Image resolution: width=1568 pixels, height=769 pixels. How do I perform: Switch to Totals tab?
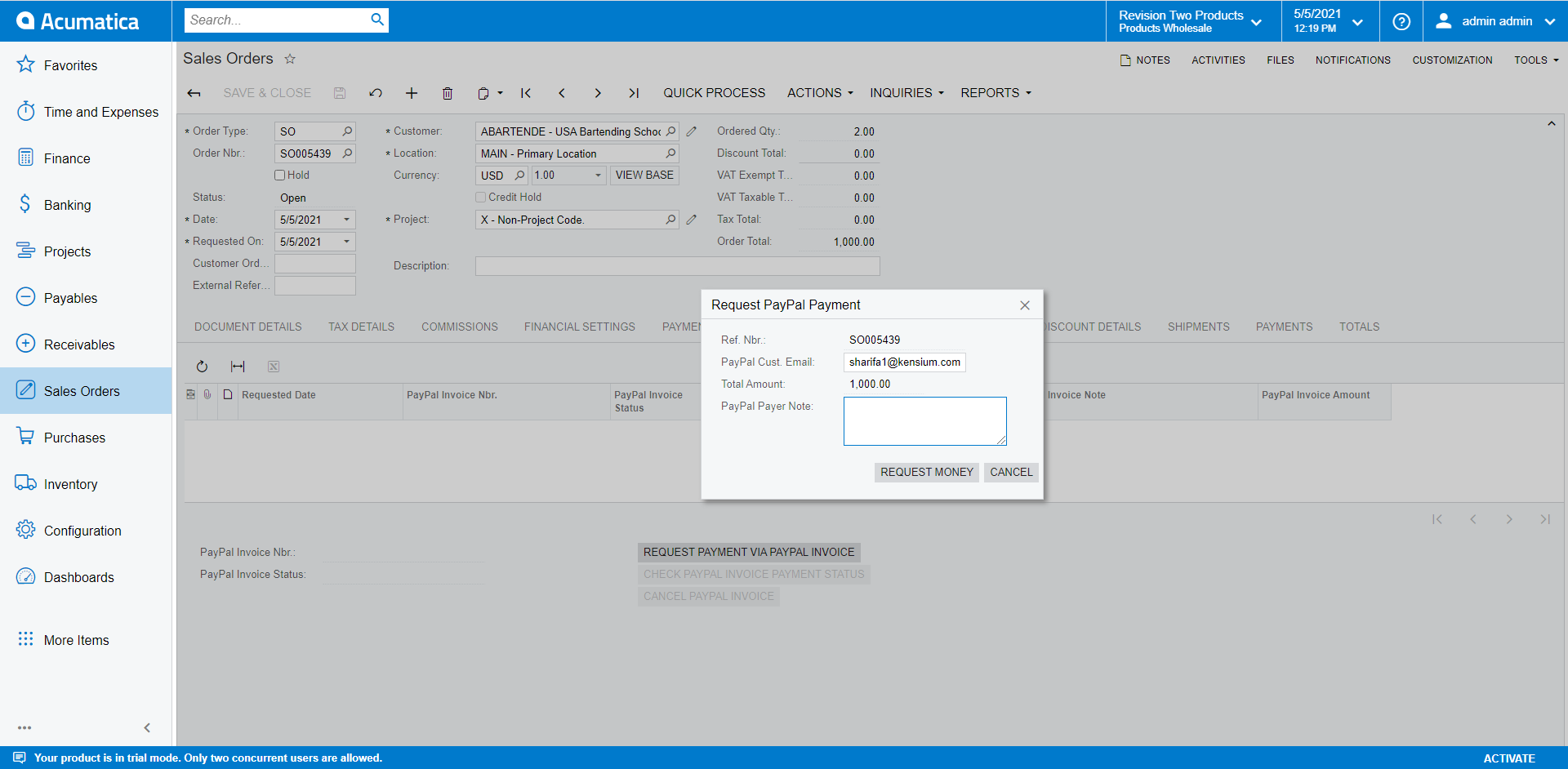point(1359,327)
